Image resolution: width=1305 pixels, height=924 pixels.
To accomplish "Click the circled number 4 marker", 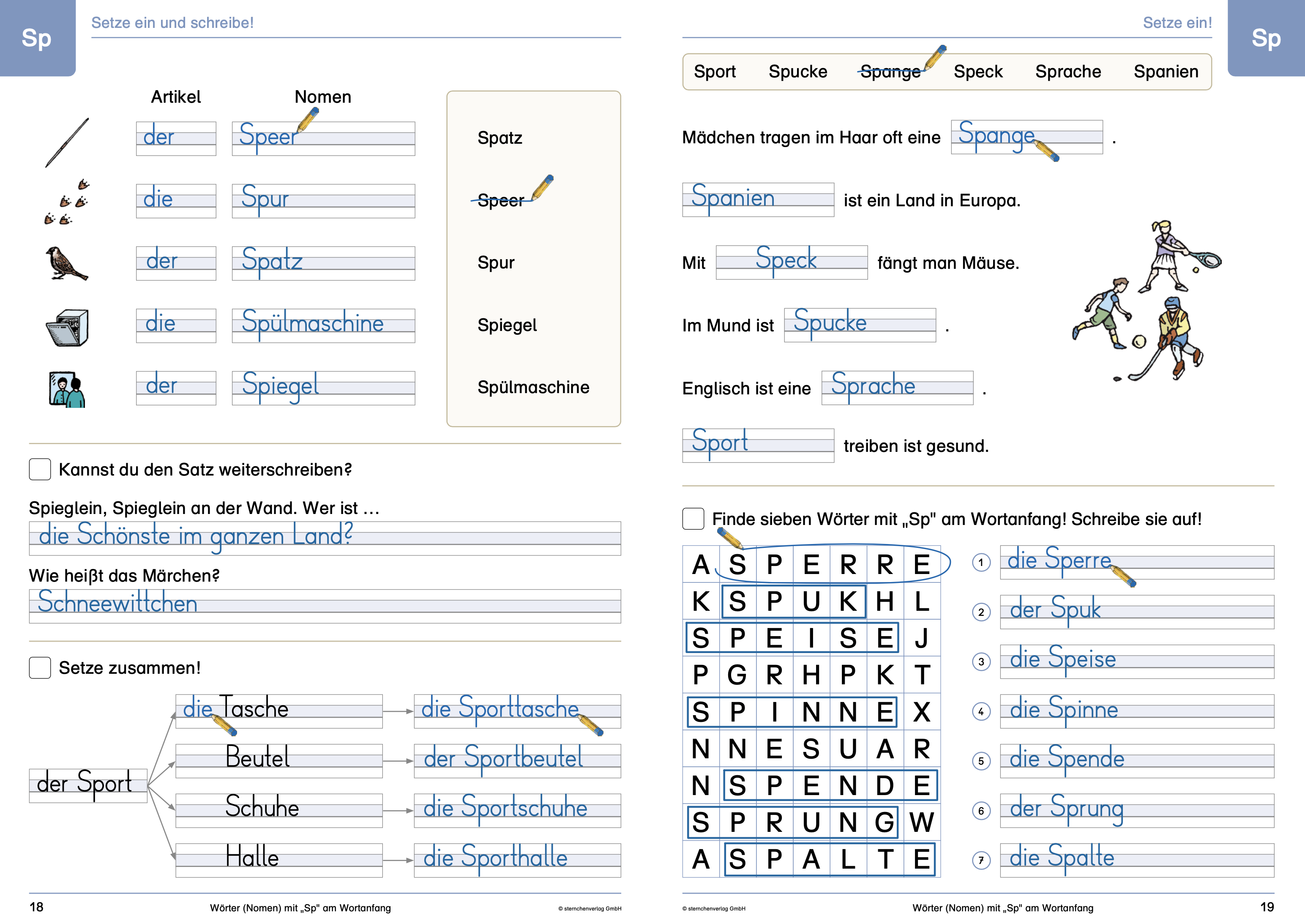I will [x=981, y=711].
